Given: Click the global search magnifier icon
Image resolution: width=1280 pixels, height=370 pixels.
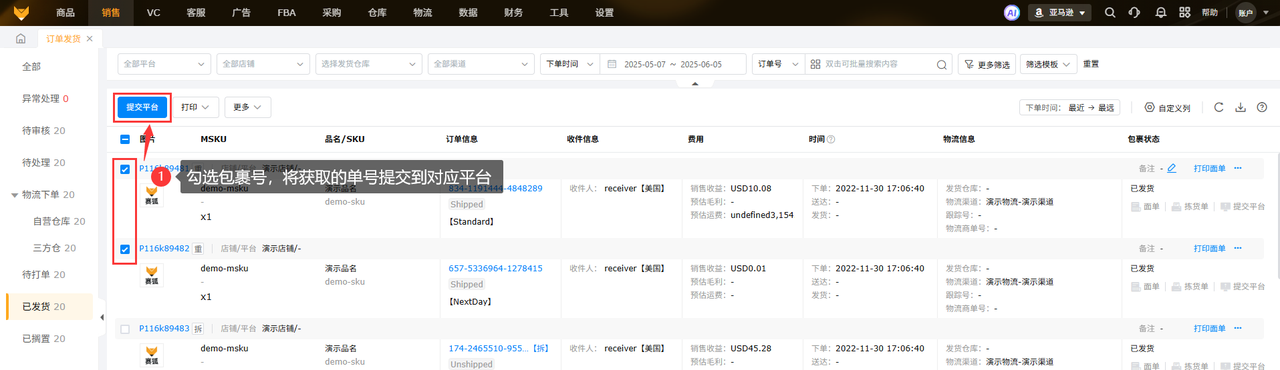Looking at the screenshot, I should 1109,13.
